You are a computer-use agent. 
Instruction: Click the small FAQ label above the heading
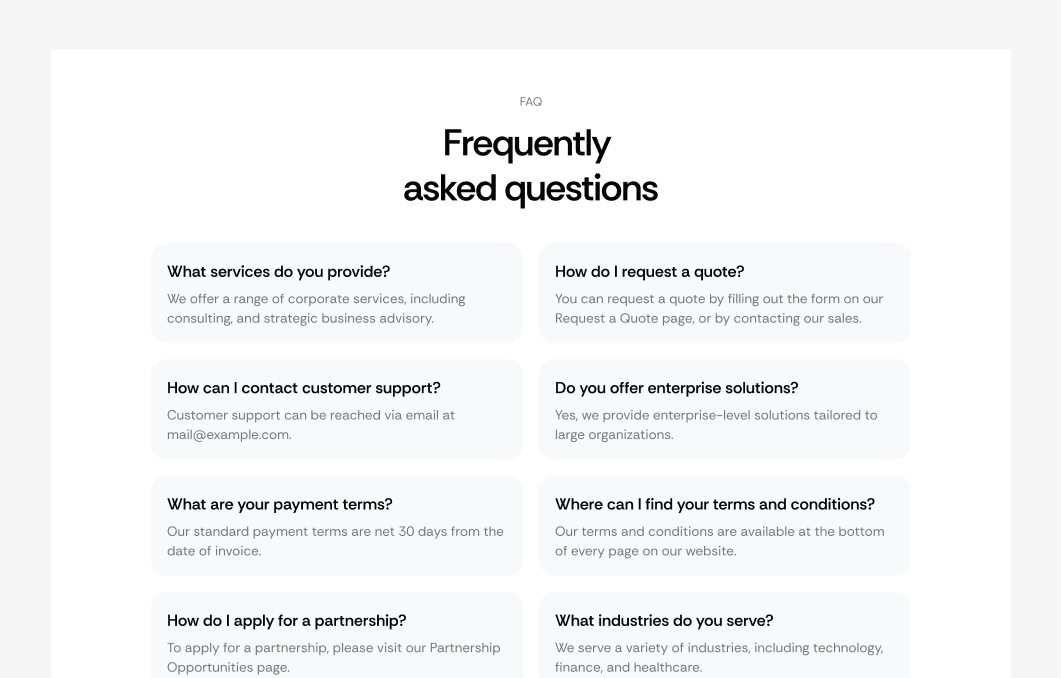(530, 102)
